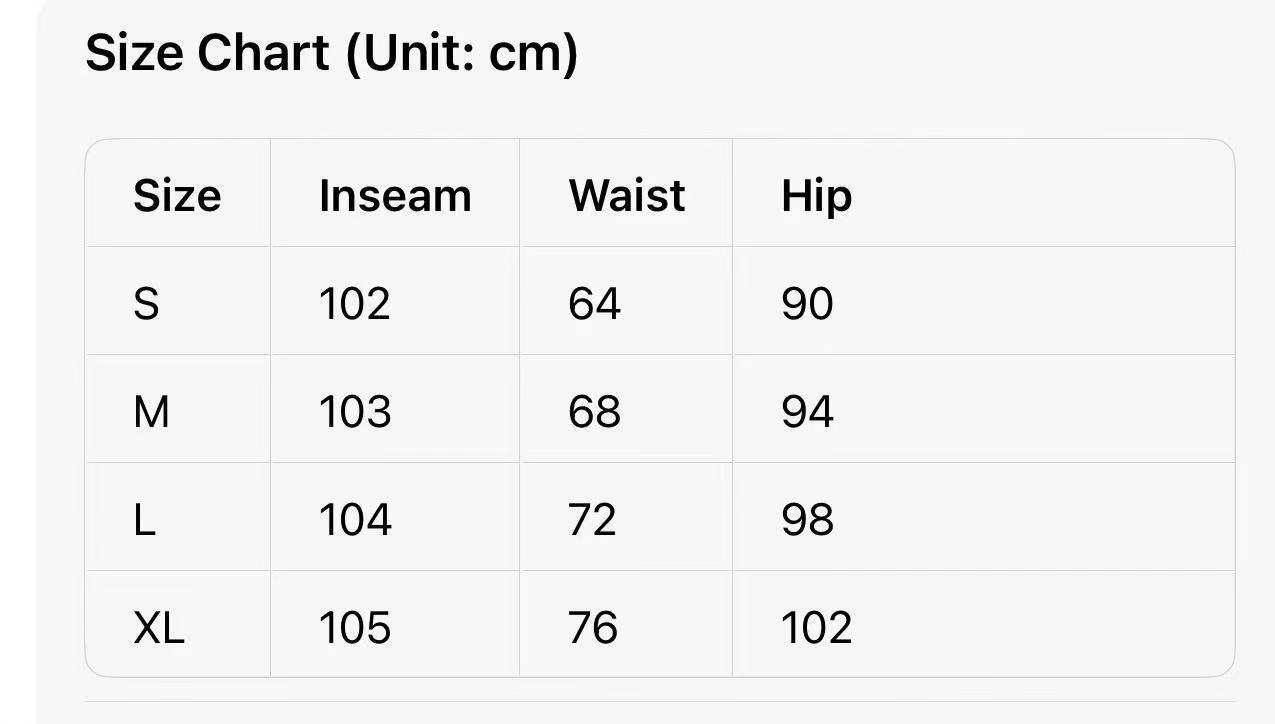Select the Size column header
The width and height of the screenshot is (1275, 724).
tap(177, 195)
